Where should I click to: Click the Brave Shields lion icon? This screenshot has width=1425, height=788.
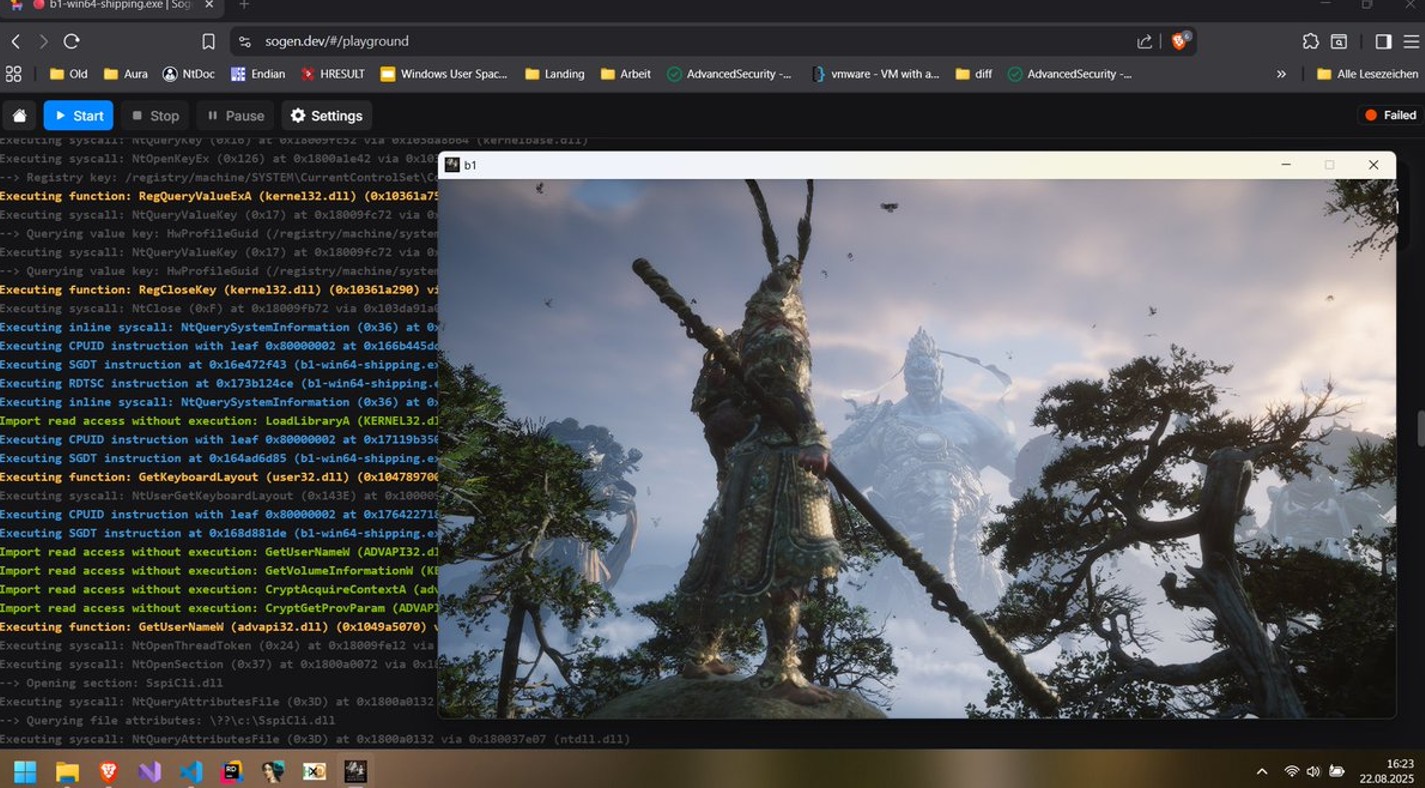click(x=1179, y=41)
